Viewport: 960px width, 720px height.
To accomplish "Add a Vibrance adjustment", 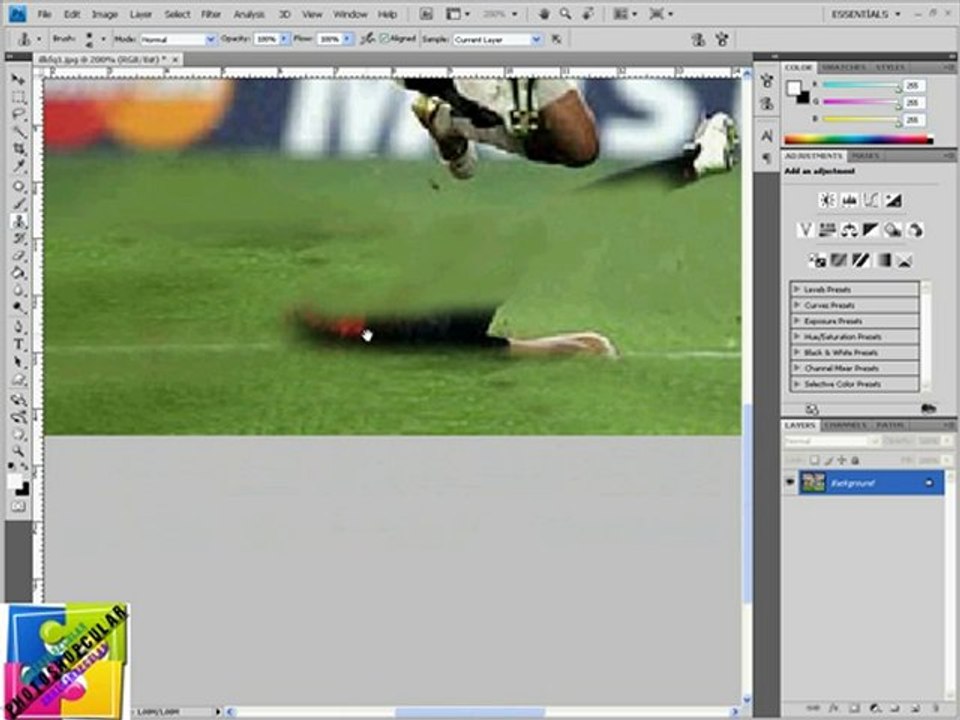I will coord(805,230).
